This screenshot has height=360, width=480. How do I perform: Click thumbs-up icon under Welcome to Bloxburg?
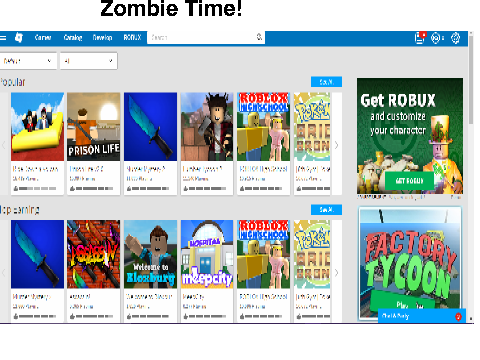click(129, 316)
